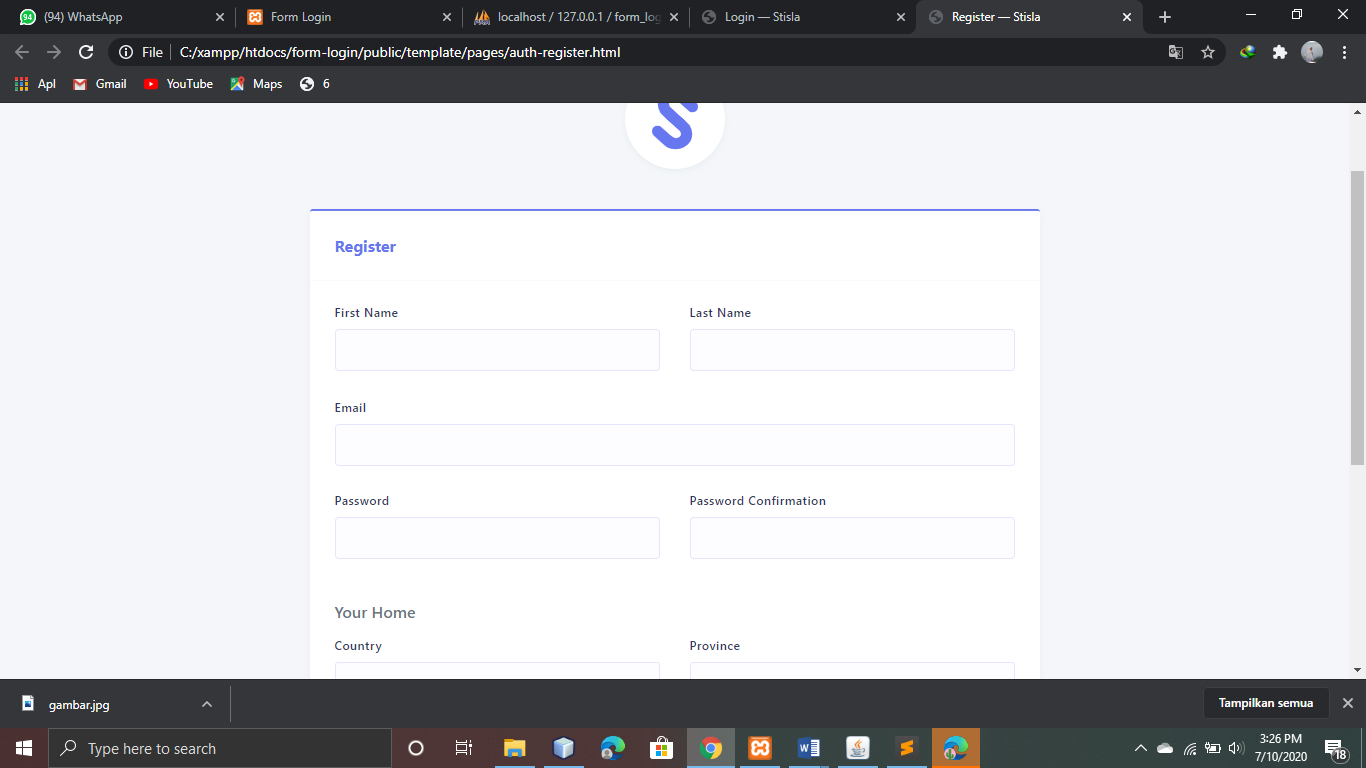Screen dimensions: 1366x768
Task: Open Microsoft Word from the taskbar
Action: pos(809,748)
